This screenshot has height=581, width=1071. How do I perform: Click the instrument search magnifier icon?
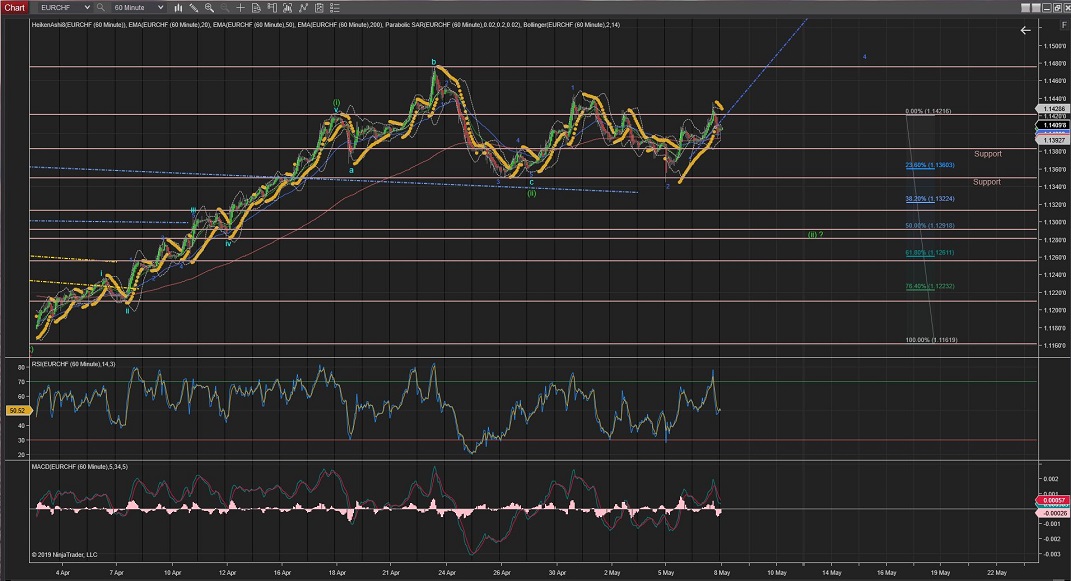[x=101, y=7]
